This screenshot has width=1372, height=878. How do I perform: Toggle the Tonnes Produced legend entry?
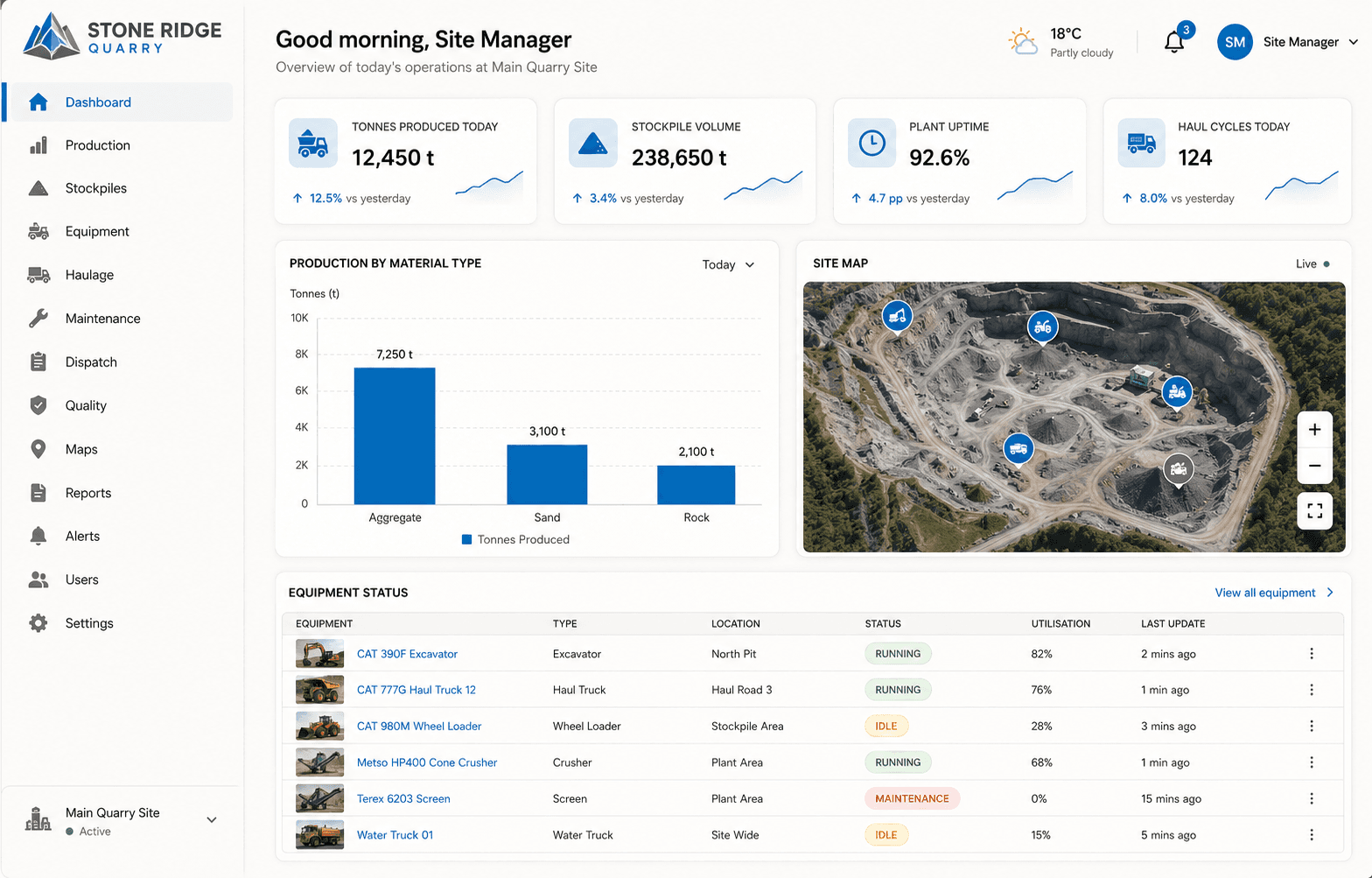pyautogui.click(x=515, y=539)
